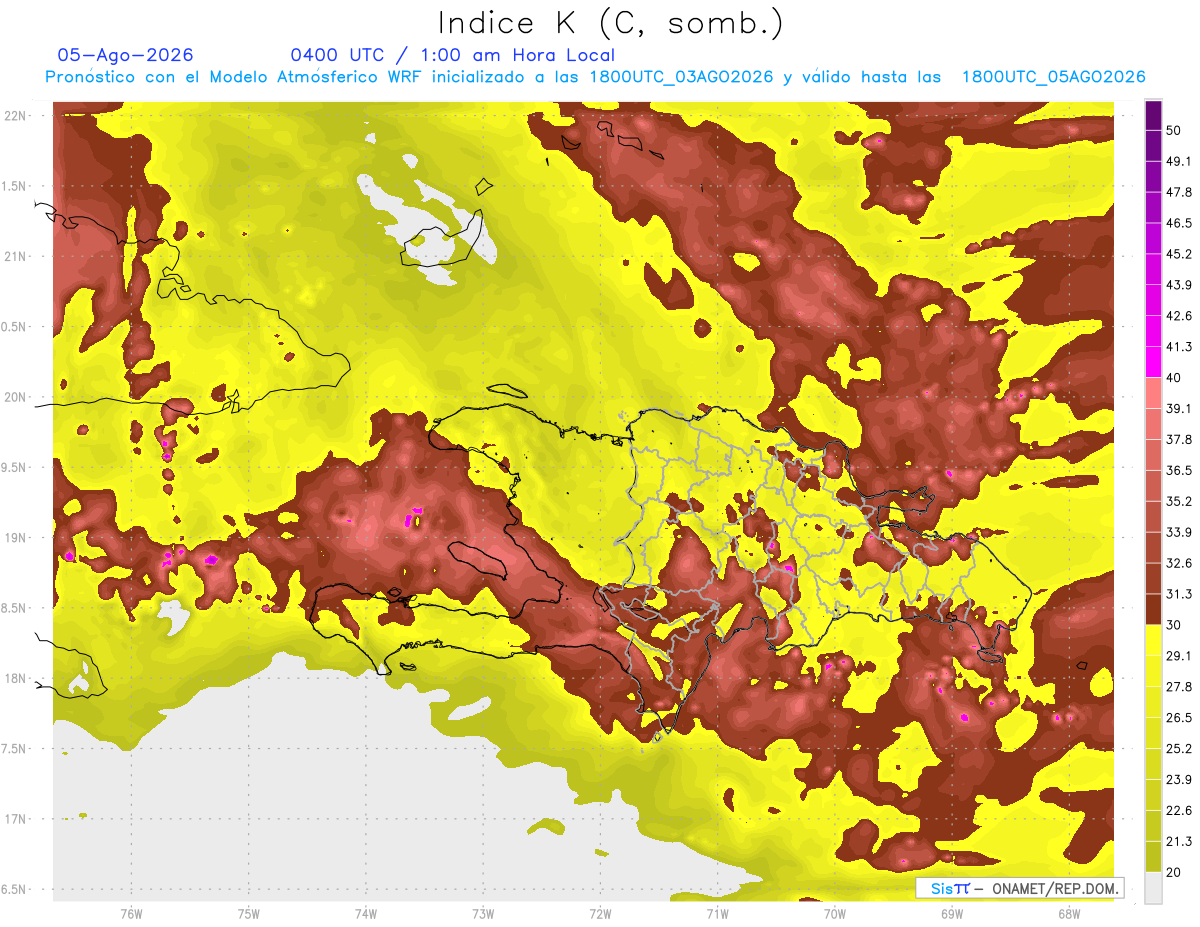Click the gray swatch below 20 on the colorbar
The height and width of the screenshot is (927, 1200).
pos(1154,887)
